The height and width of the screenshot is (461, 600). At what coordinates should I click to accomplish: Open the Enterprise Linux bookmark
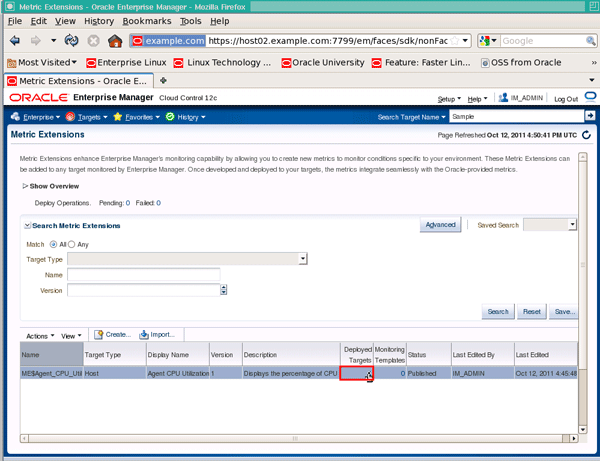(x=126, y=62)
